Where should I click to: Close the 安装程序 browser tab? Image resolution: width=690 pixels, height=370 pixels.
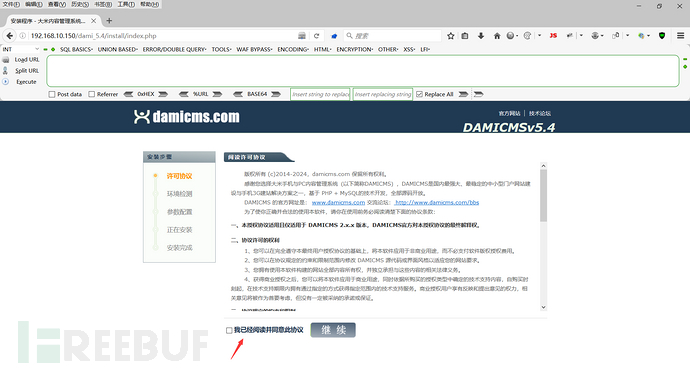click(94, 21)
